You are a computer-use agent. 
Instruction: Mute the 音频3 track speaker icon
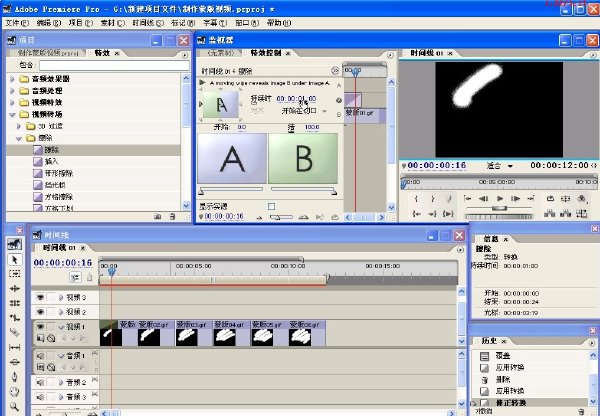point(40,396)
